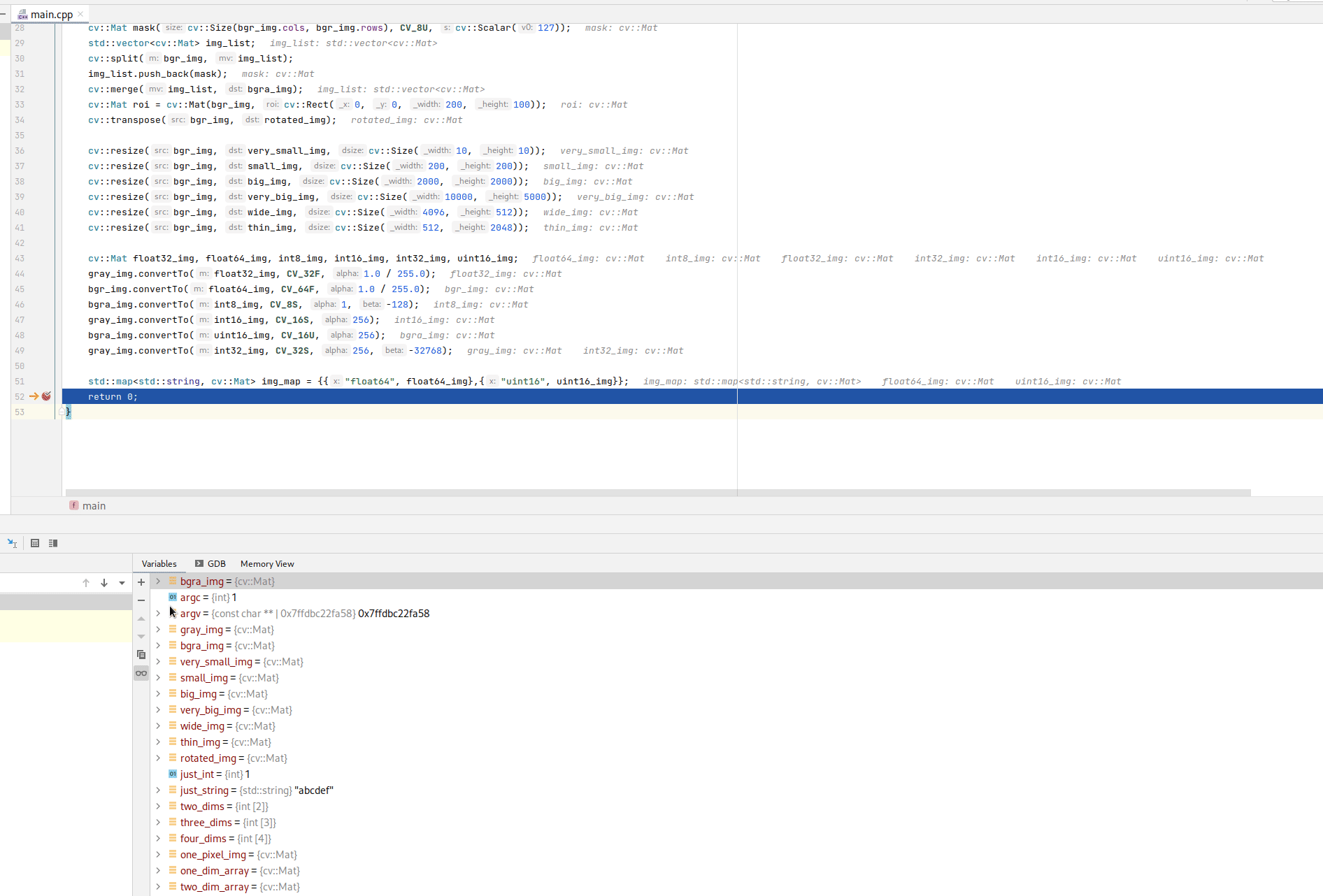Expand three_dims array node

tap(158, 822)
